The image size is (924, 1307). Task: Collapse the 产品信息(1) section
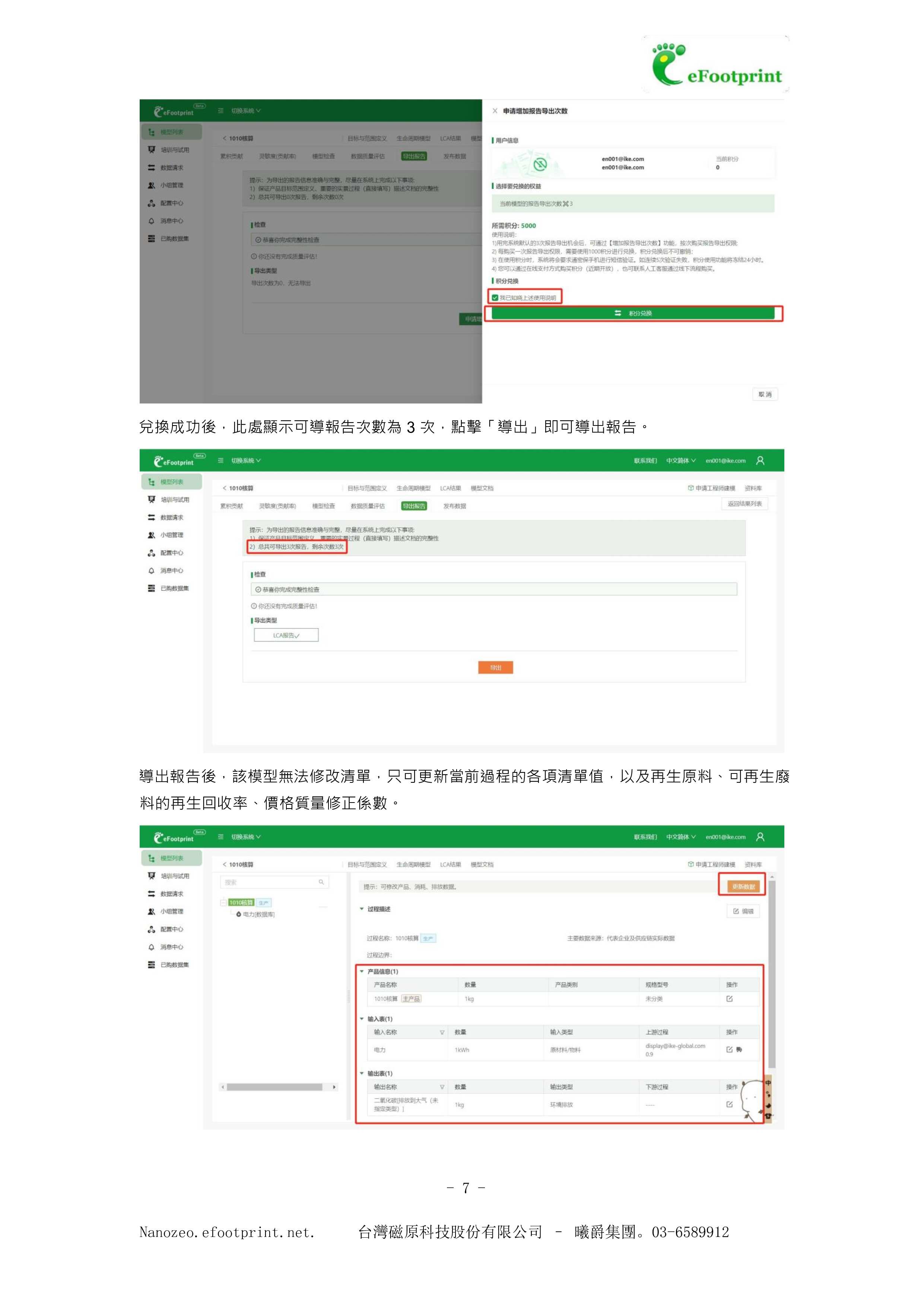click(x=362, y=971)
